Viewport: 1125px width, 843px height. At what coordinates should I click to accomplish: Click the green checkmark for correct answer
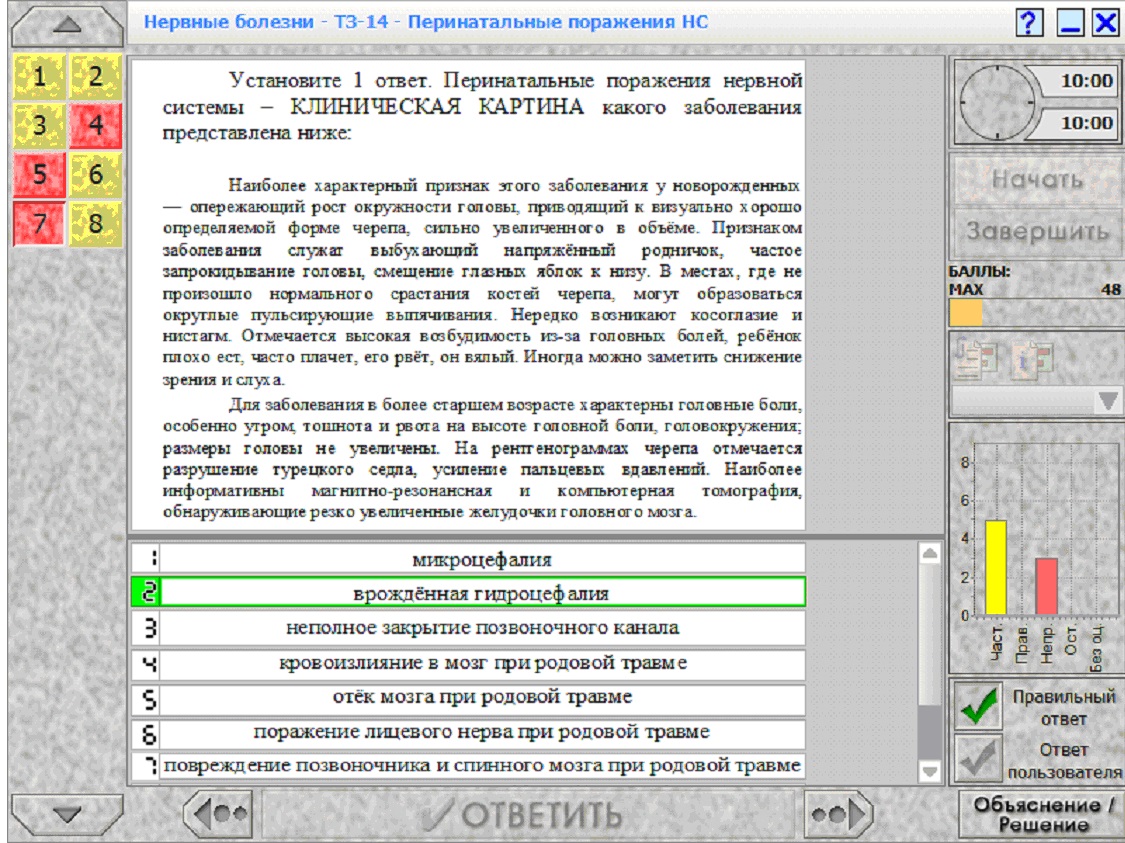[978, 706]
